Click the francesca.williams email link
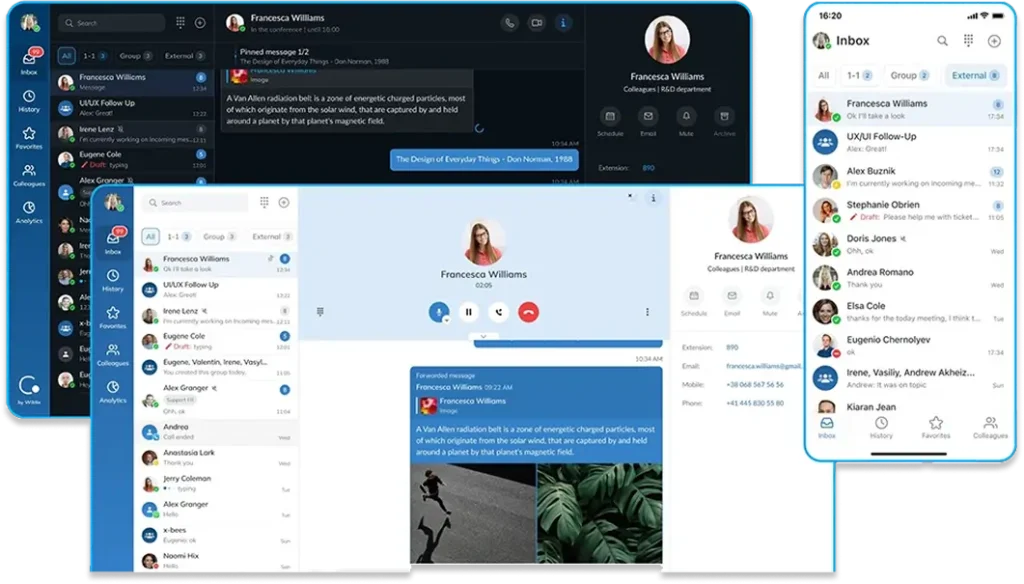This screenshot has width=1024, height=584. (764, 366)
